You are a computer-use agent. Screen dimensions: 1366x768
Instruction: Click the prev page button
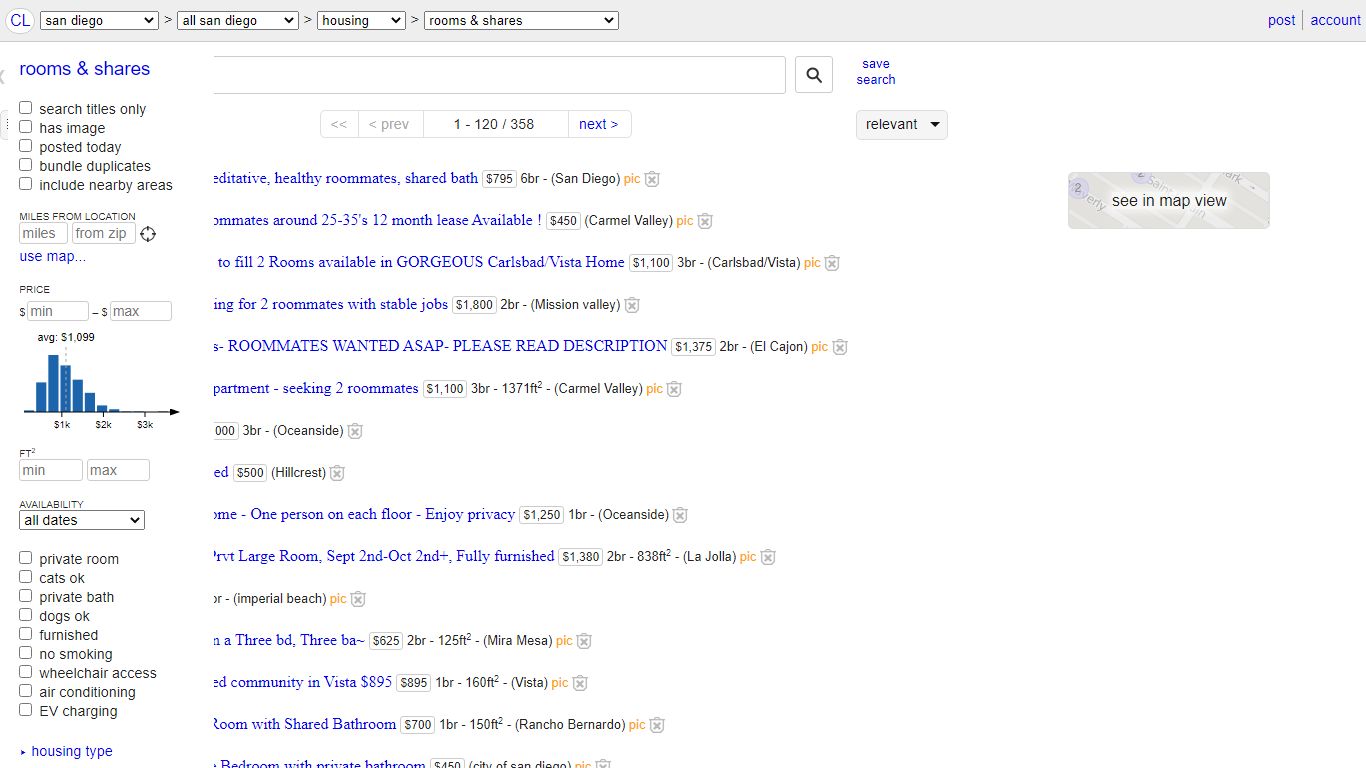pyautogui.click(x=389, y=124)
